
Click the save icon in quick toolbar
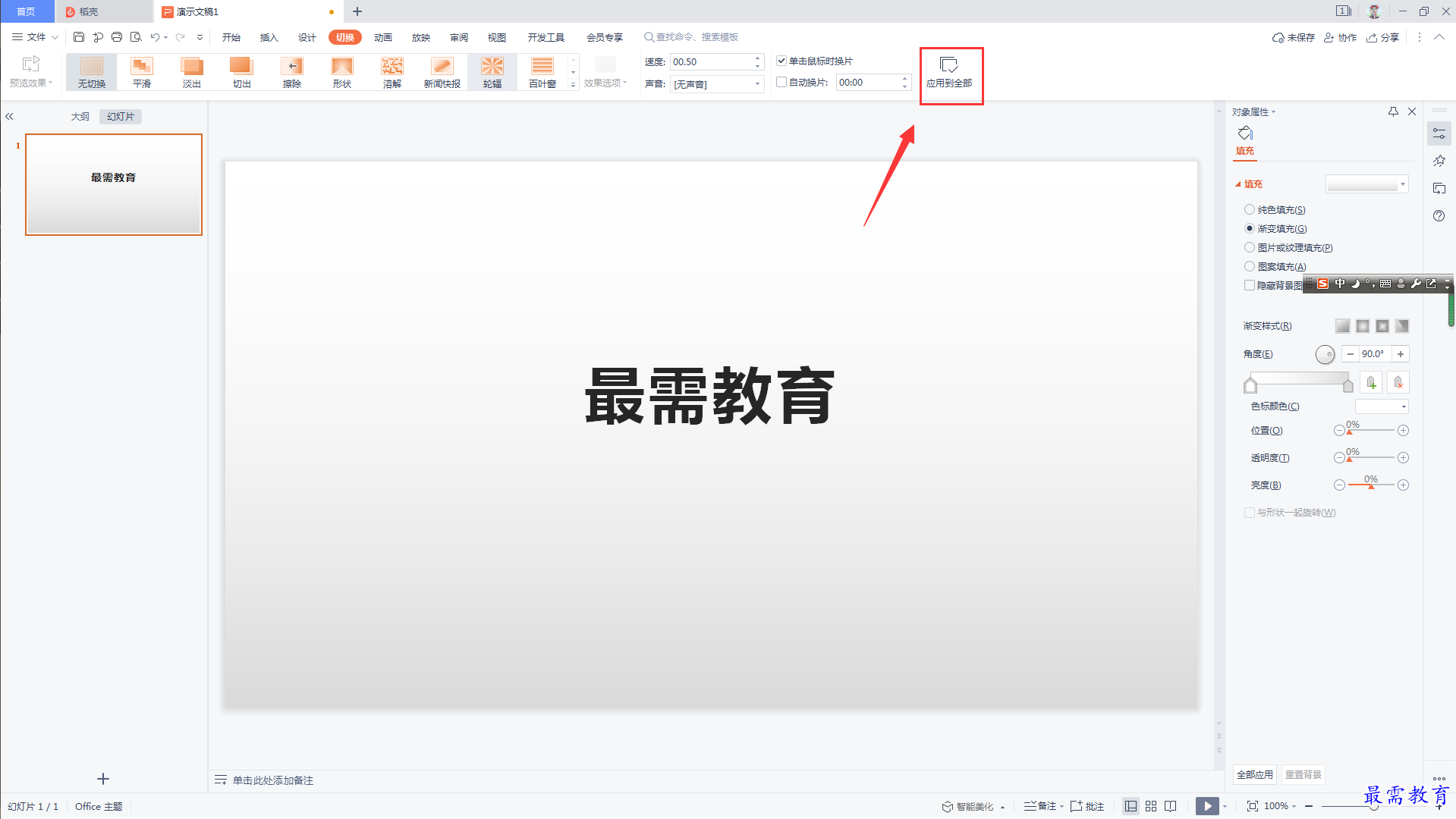79,37
